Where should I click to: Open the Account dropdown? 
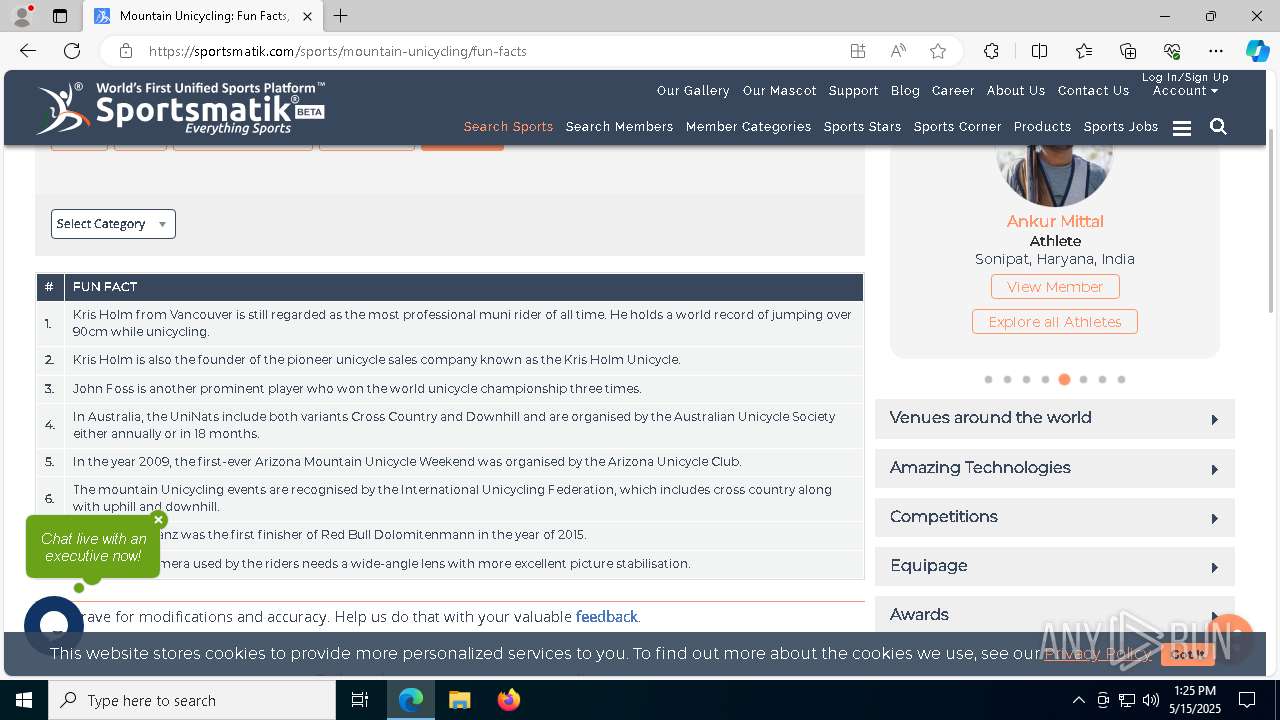pyautogui.click(x=1185, y=91)
